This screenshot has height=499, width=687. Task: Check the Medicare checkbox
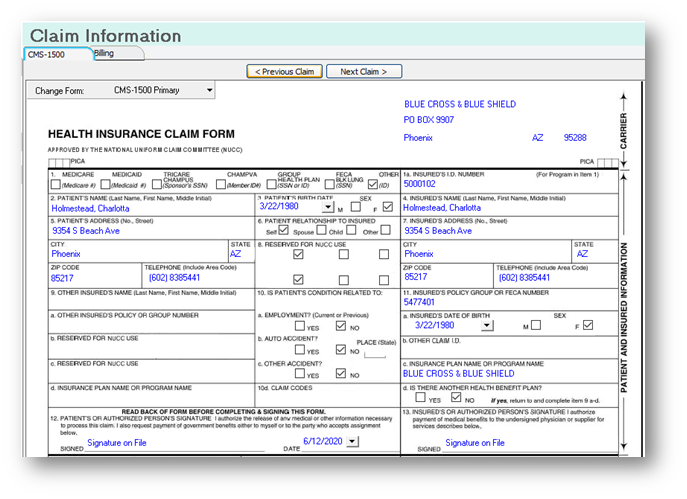[x=56, y=184]
